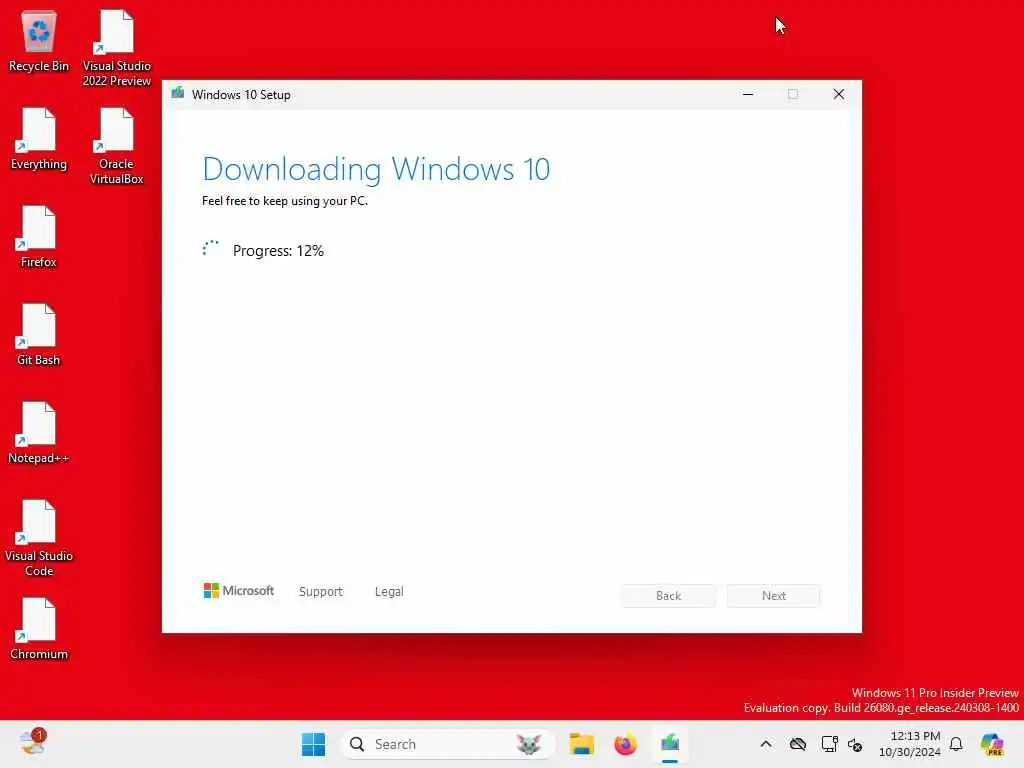Open the clock showing 12:13 PM
Screen dimensions: 1024x768
(910, 744)
